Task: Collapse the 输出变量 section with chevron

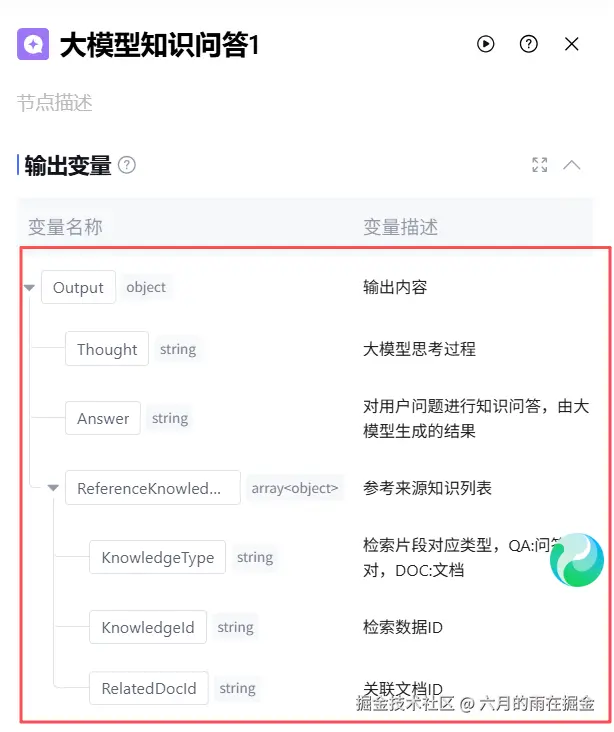Action: (x=572, y=165)
